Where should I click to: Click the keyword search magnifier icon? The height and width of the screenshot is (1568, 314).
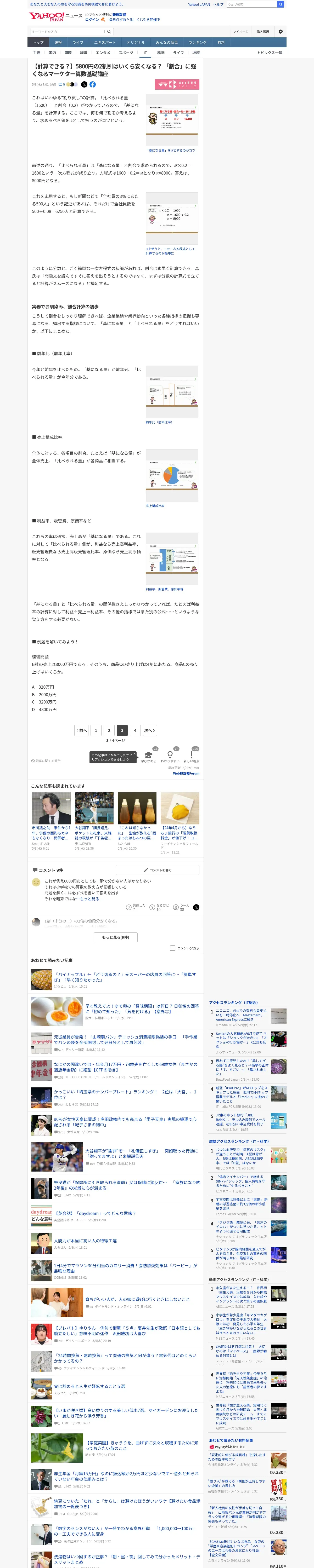click(x=109, y=32)
